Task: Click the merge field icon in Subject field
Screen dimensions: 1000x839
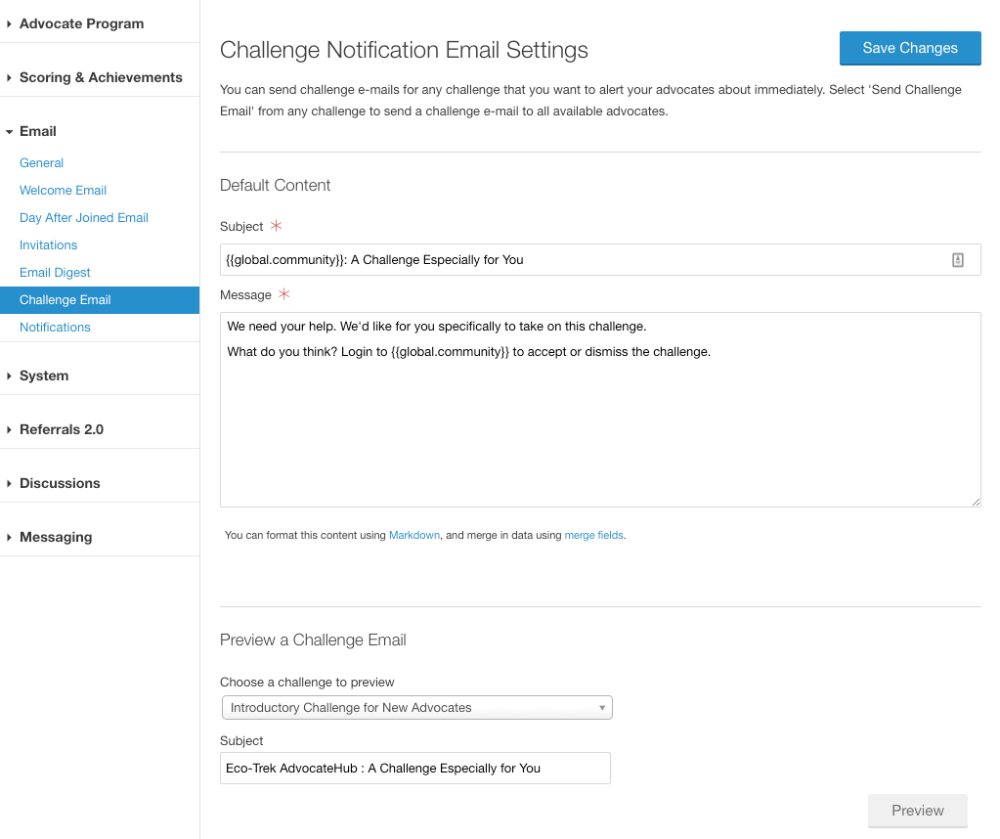Action: (x=957, y=259)
